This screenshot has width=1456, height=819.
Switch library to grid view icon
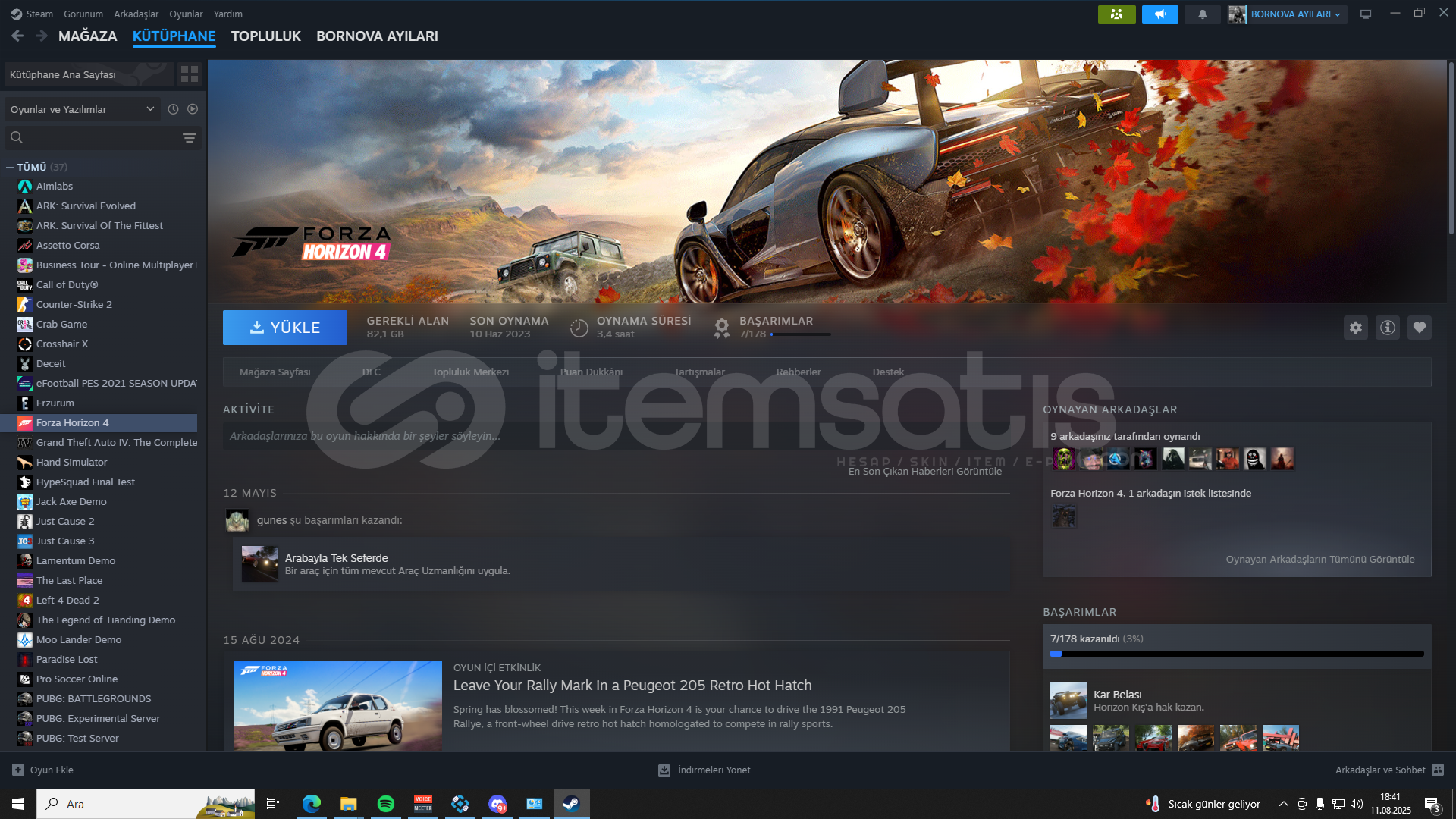[190, 74]
